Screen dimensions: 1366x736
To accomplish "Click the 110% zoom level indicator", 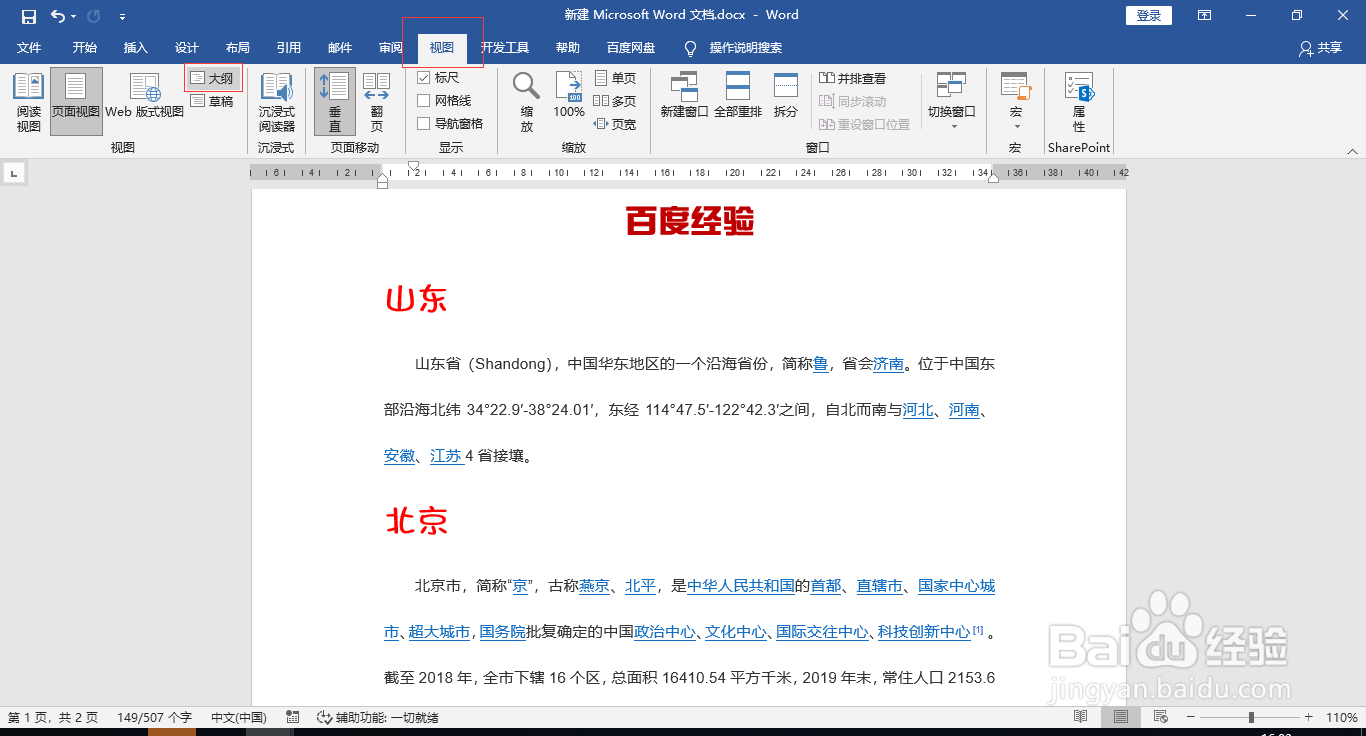I will click(1341, 717).
